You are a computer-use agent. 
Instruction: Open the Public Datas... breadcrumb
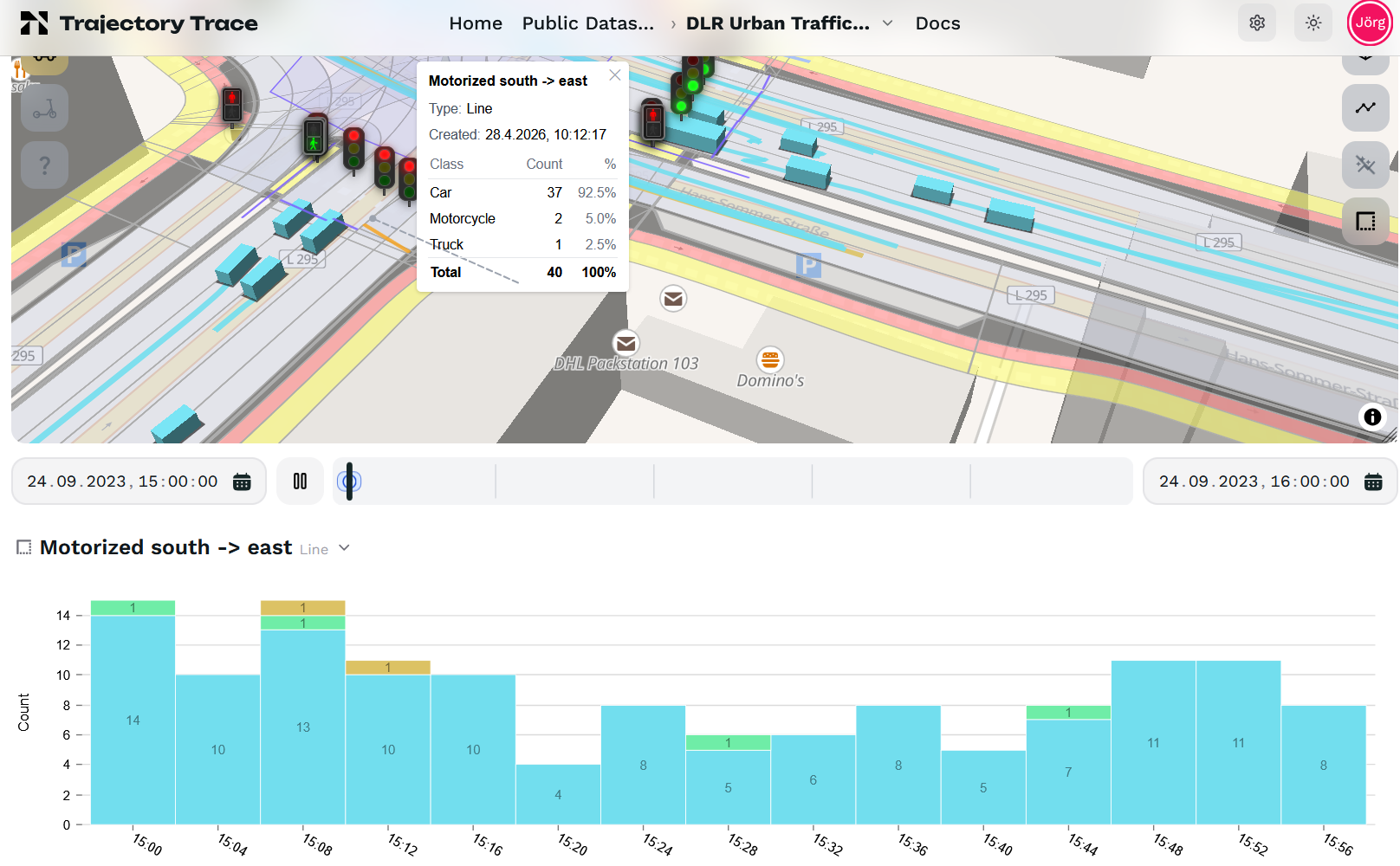click(x=588, y=23)
